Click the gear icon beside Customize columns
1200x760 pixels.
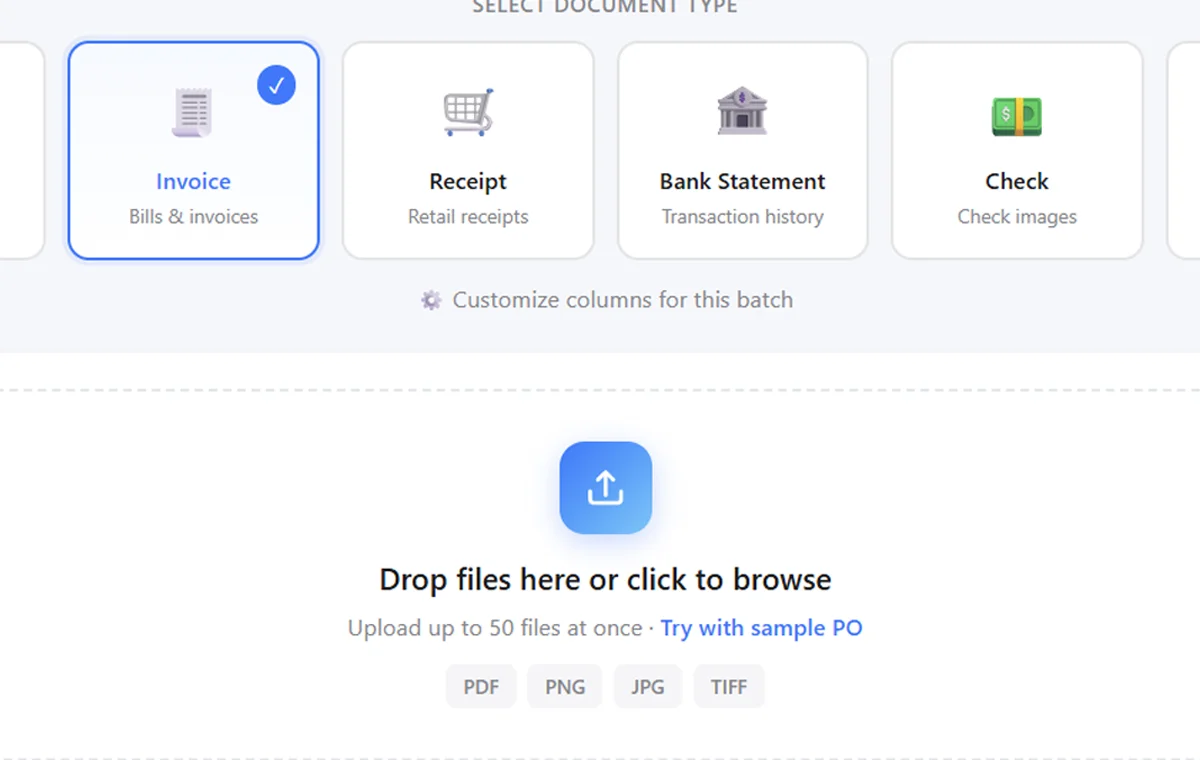pos(431,300)
